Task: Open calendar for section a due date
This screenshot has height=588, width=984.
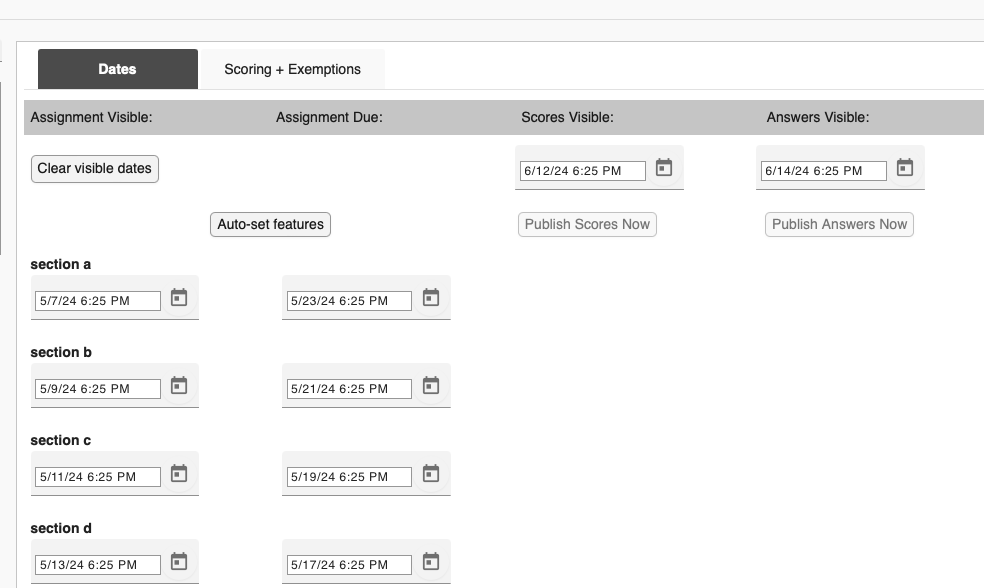Action: click(430, 297)
